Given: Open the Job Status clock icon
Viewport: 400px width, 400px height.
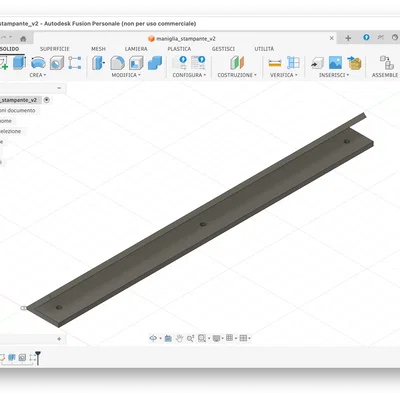Looking at the screenshot, I should [x=395, y=37].
